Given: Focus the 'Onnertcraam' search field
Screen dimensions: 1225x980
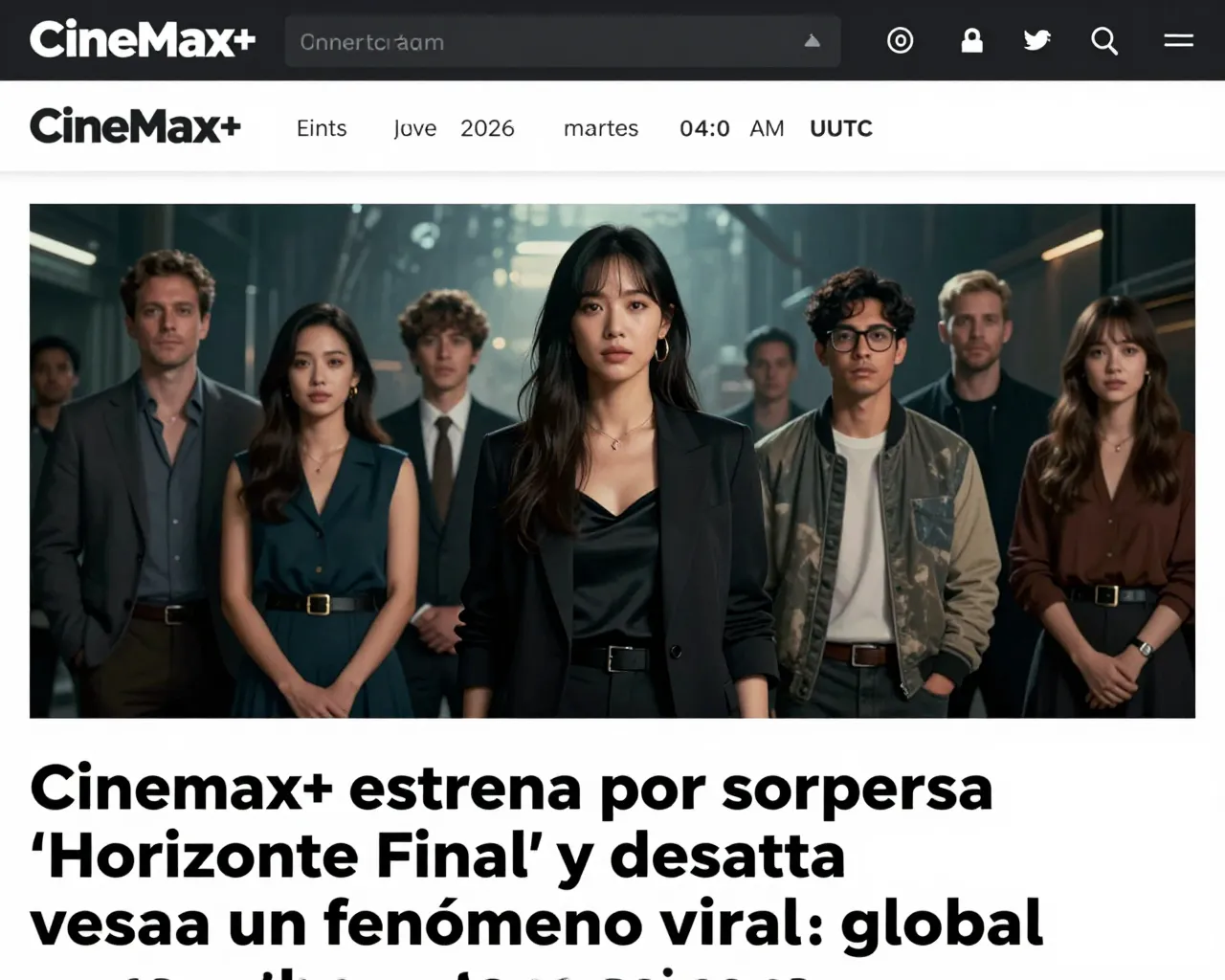Looking at the screenshot, I should tap(563, 41).
